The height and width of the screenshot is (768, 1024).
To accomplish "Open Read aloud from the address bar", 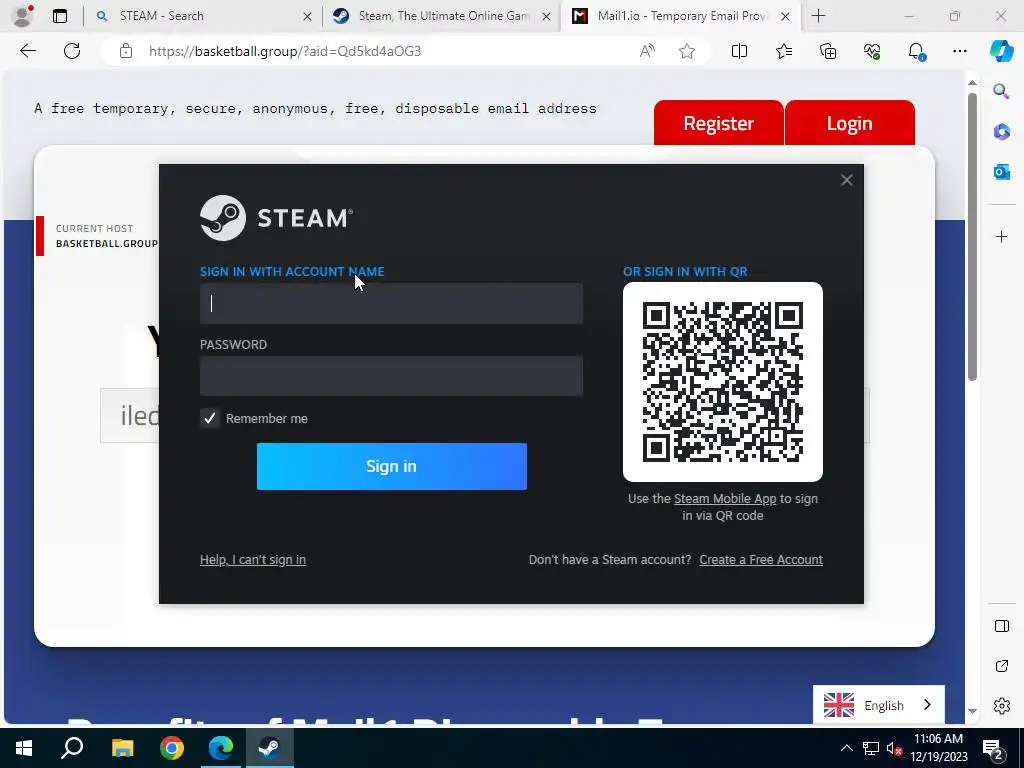I will (647, 51).
